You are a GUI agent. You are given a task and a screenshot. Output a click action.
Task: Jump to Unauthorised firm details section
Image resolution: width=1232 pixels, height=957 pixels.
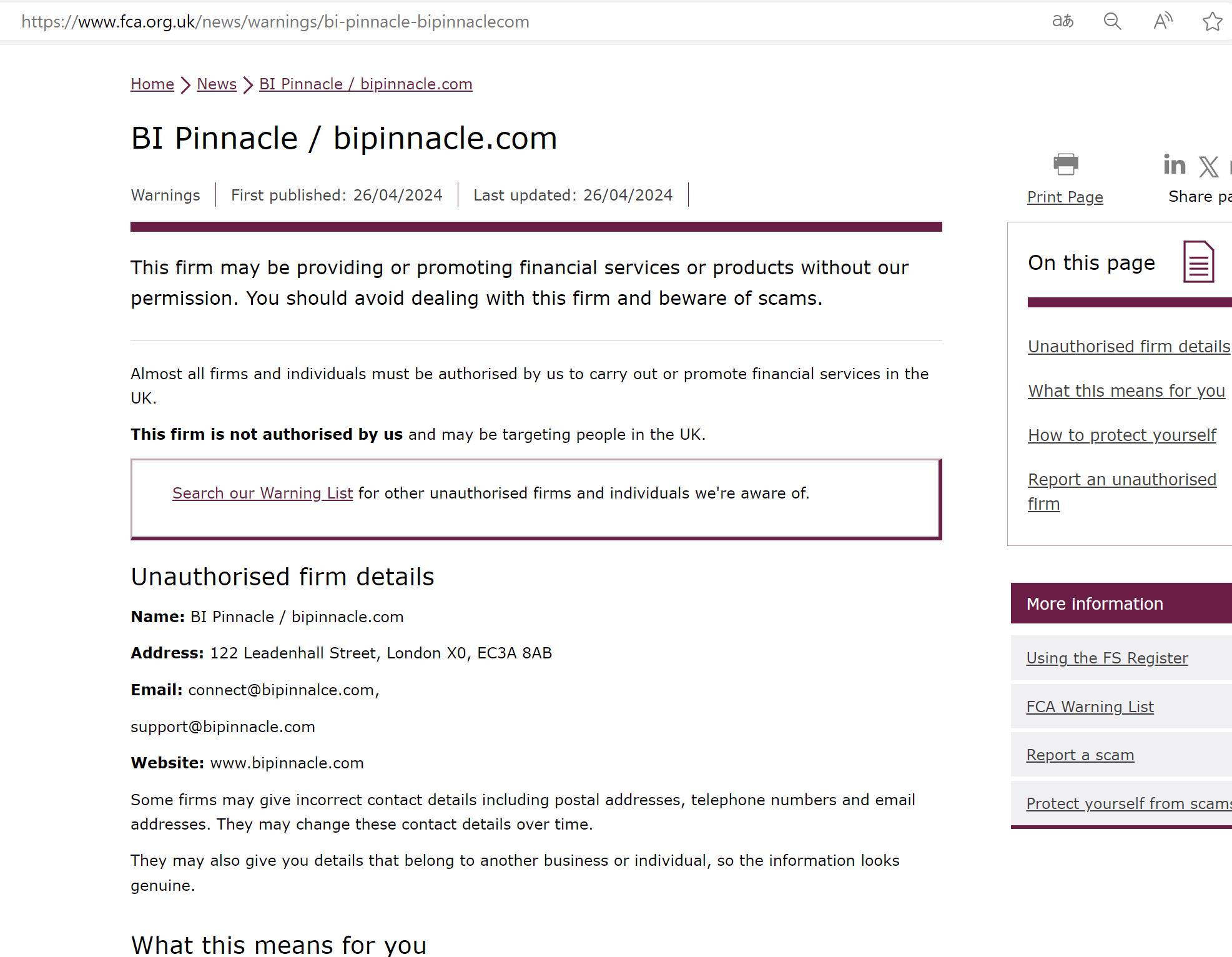tap(1128, 347)
